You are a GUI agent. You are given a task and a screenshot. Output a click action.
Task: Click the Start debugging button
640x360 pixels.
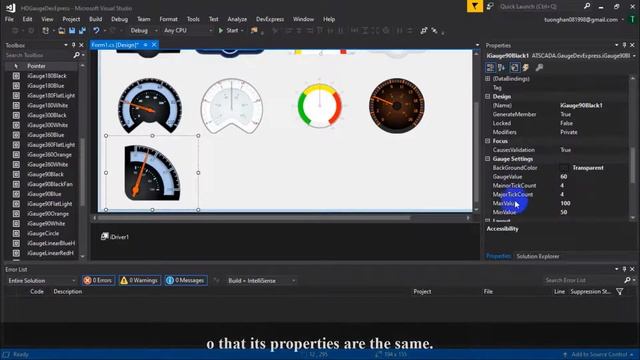(x=229, y=31)
